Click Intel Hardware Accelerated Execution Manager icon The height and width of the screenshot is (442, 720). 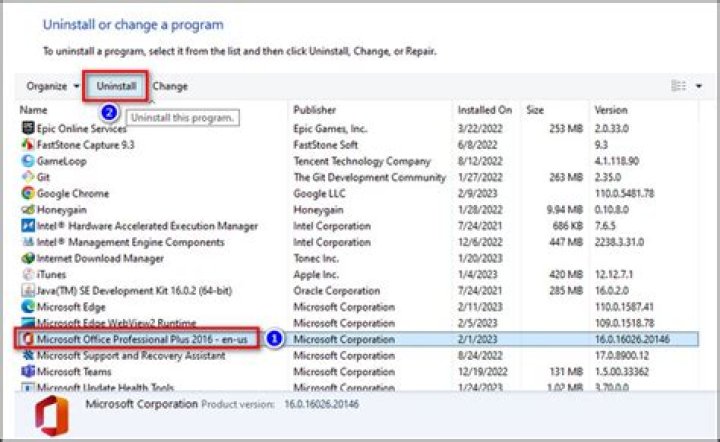pyautogui.click(x=28, y=225)
